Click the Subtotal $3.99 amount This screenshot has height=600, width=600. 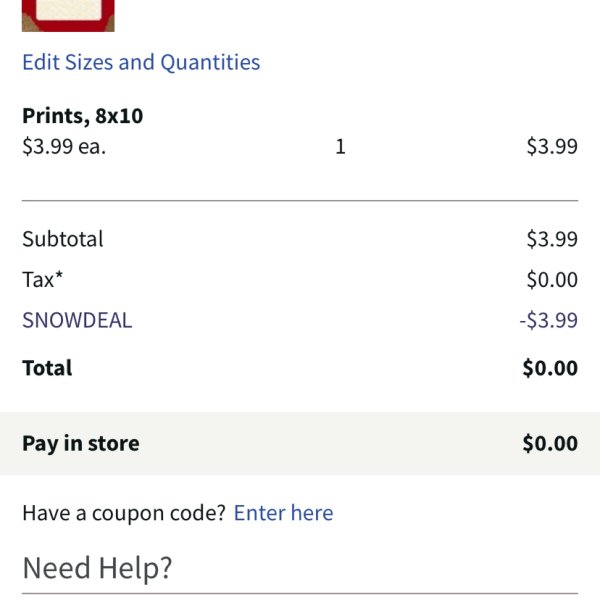[552, 239]
